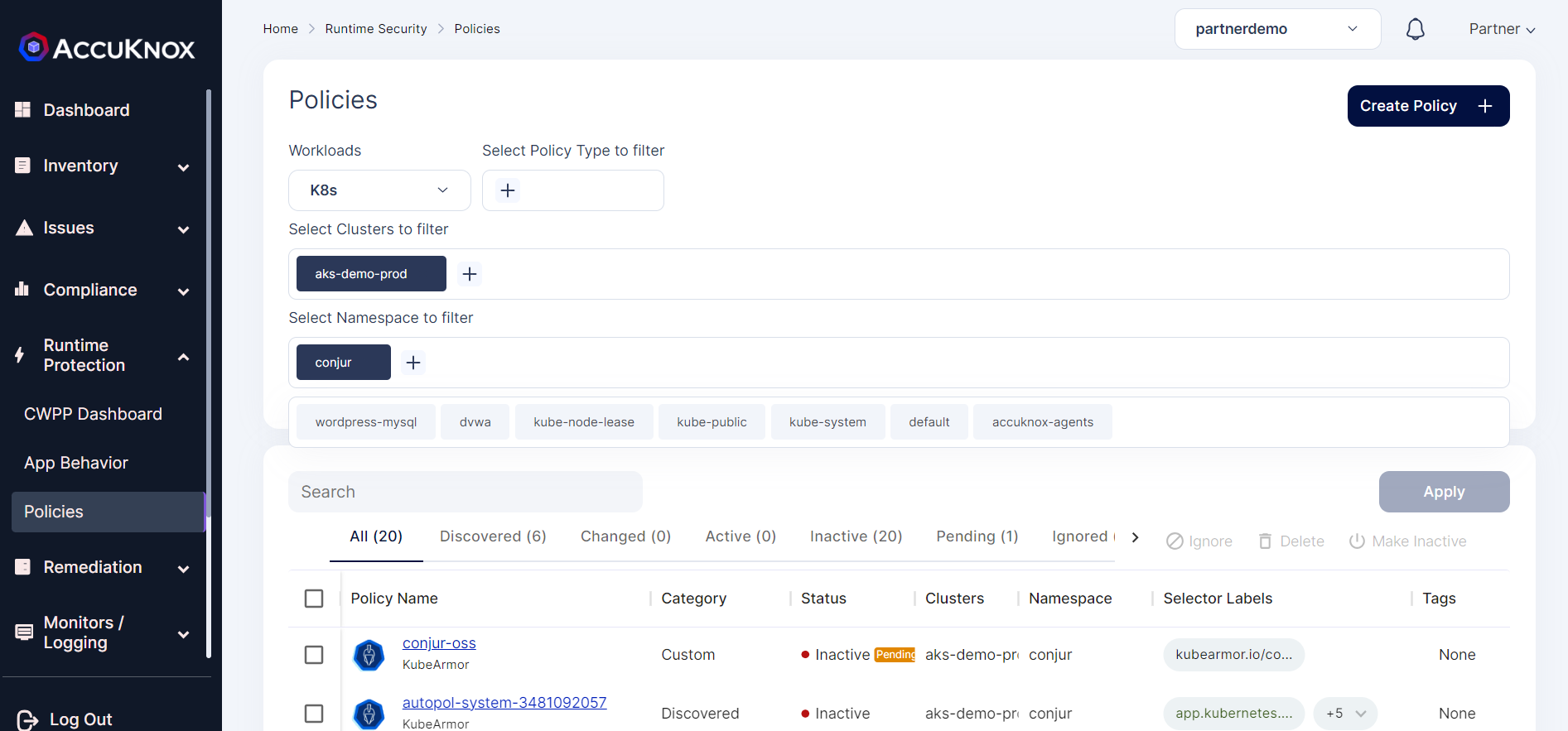The width and height of the screenshot is (1568, 731).
Task: Click the Runtime Protection lightning icon
Action: point(21,355)
